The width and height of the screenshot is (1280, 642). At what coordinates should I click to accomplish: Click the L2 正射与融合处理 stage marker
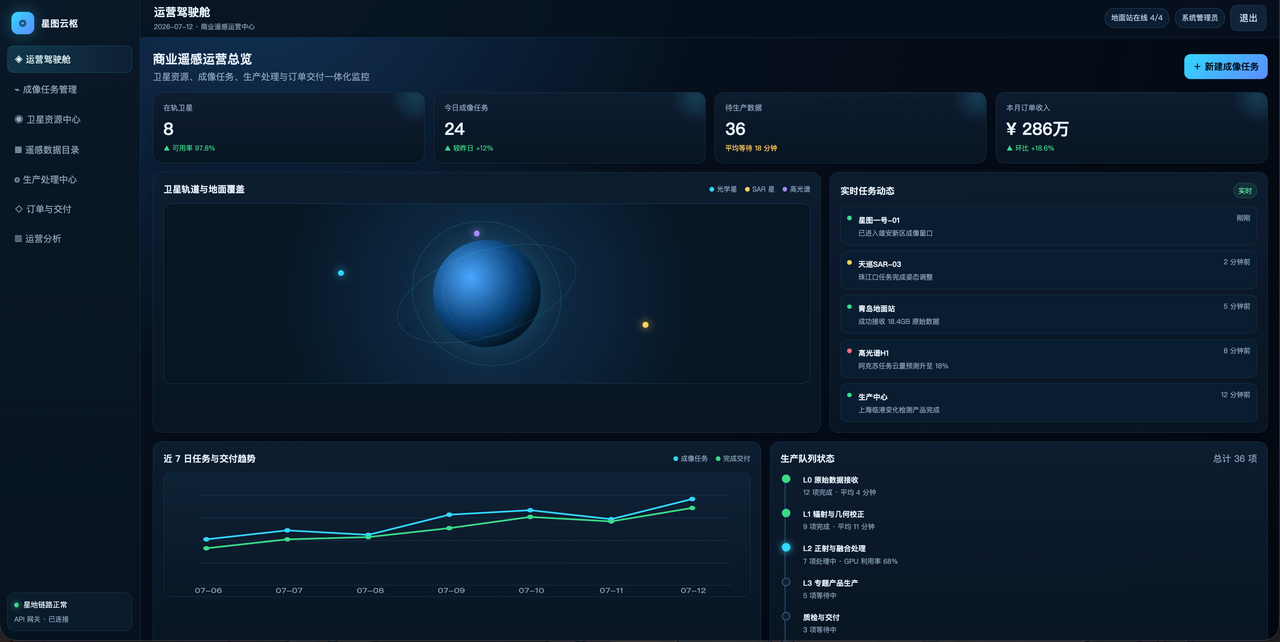point(786,547)
